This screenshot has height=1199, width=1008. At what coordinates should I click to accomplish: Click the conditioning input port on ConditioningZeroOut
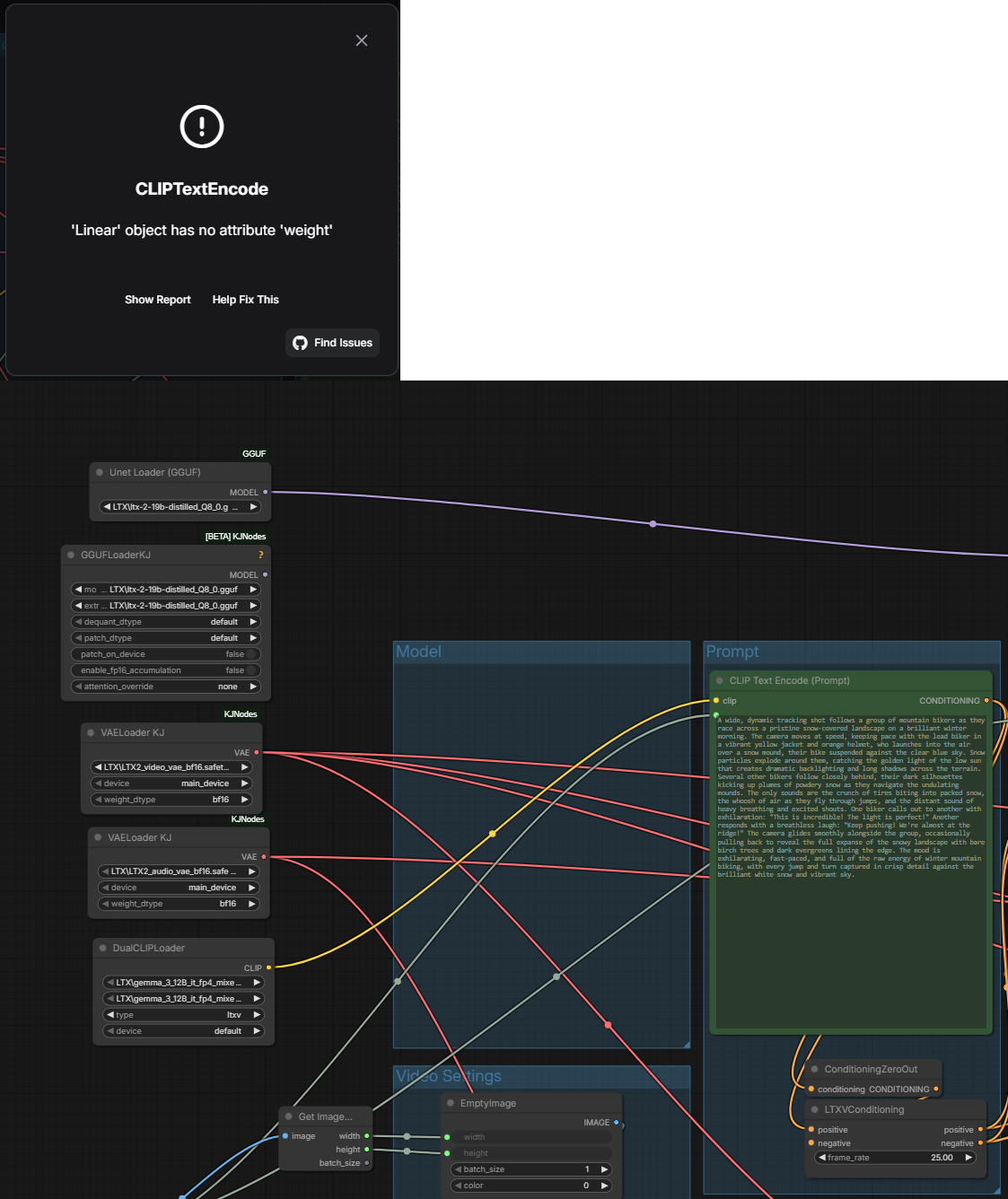tap(811, 1089)
